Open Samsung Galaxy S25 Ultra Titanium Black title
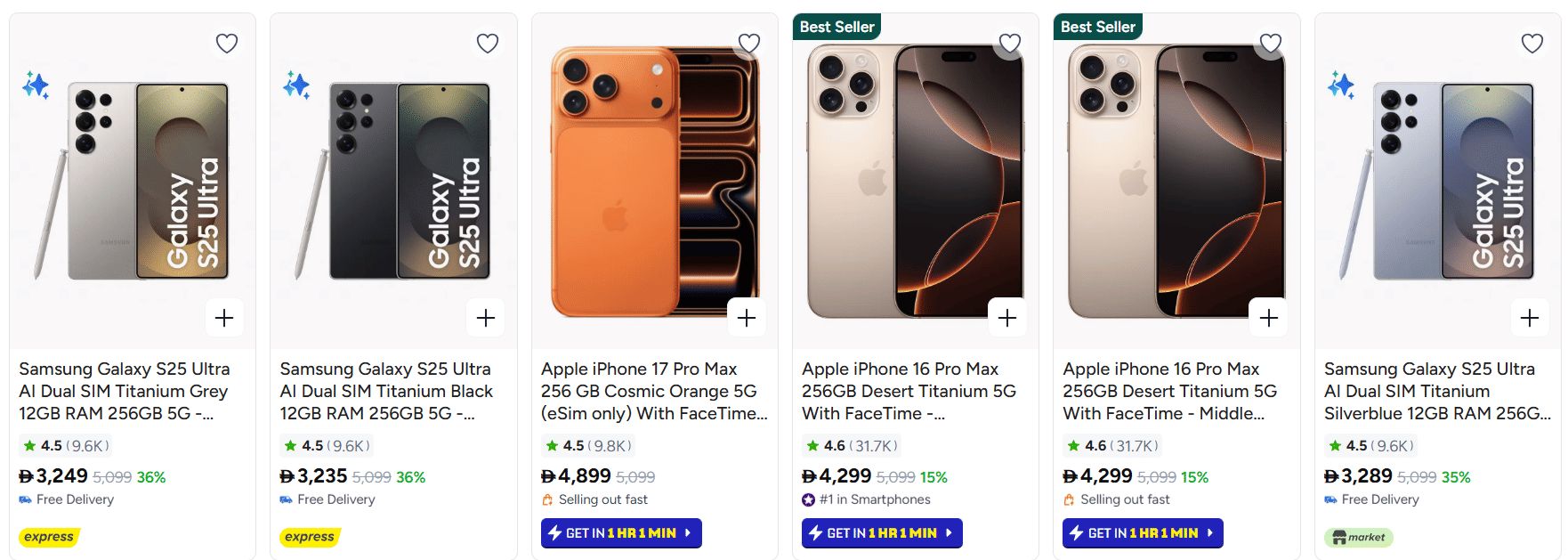The width and height of the screenshot is (1568, 560). (x=386, y=391)
